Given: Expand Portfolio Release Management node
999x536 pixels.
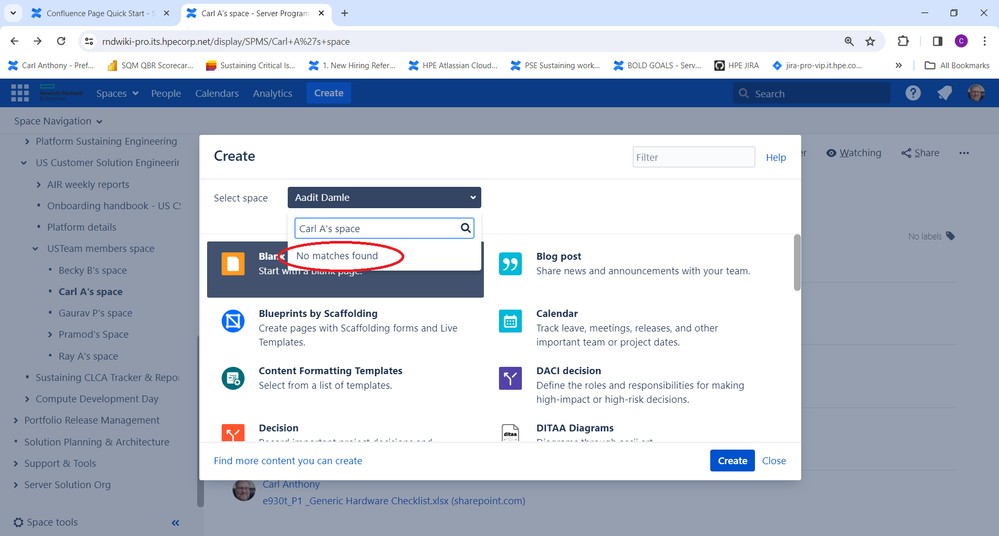Looking at the screenshot, I should pos(15,421).
